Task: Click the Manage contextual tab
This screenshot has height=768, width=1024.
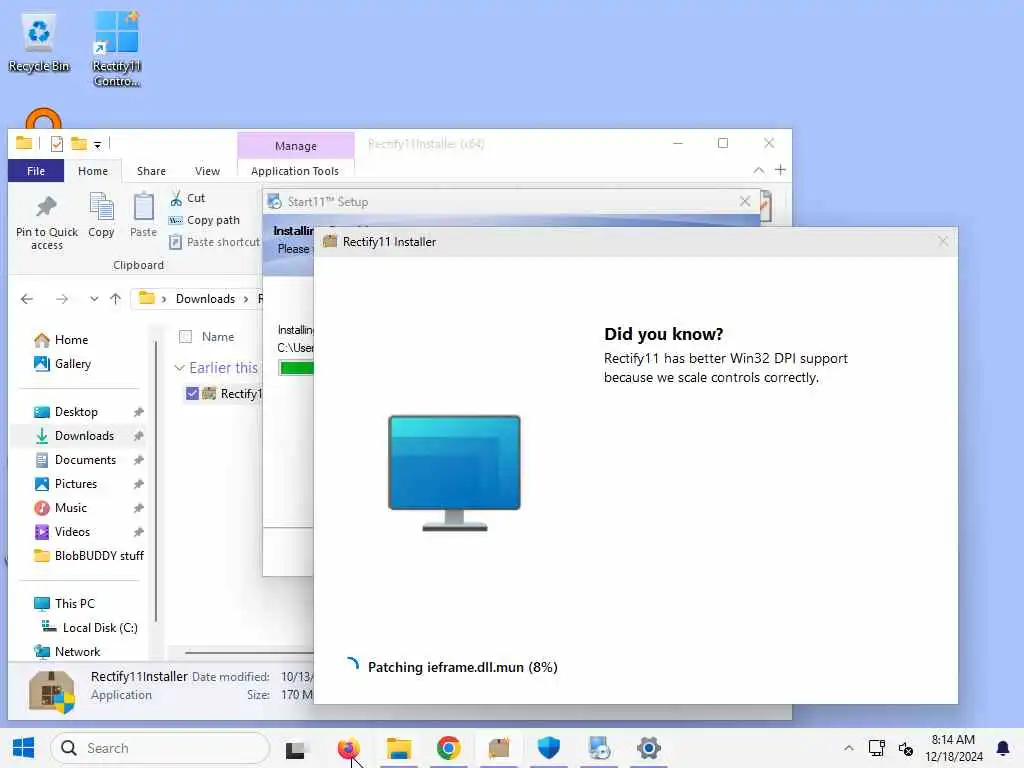Action: coord(296,146)
